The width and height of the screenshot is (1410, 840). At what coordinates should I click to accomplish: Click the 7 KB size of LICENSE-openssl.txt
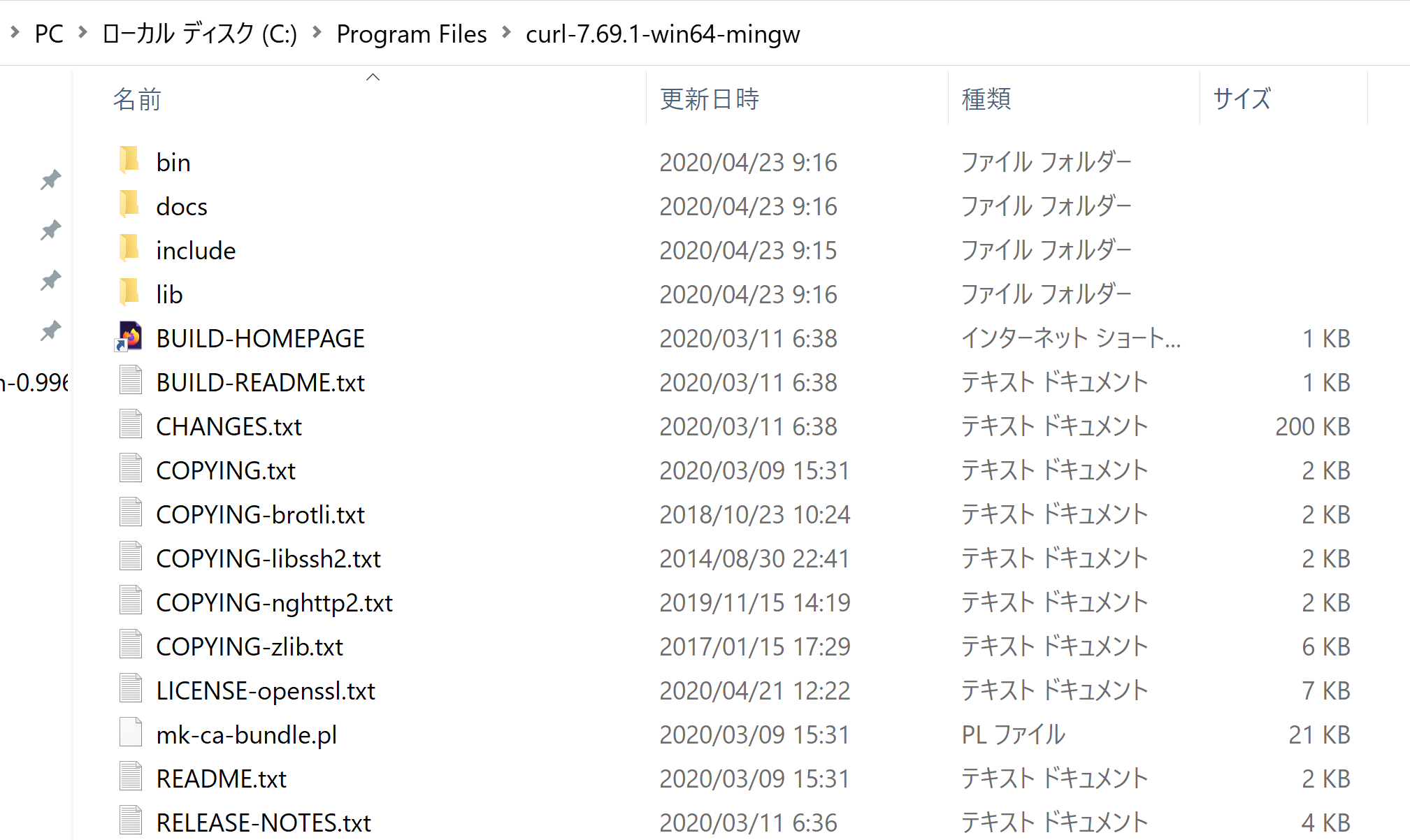tap(1326, 690)
